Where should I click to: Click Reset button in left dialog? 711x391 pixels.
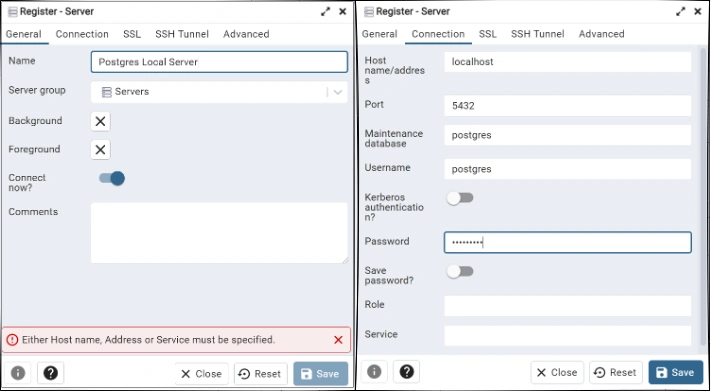(x=261, y=374)
